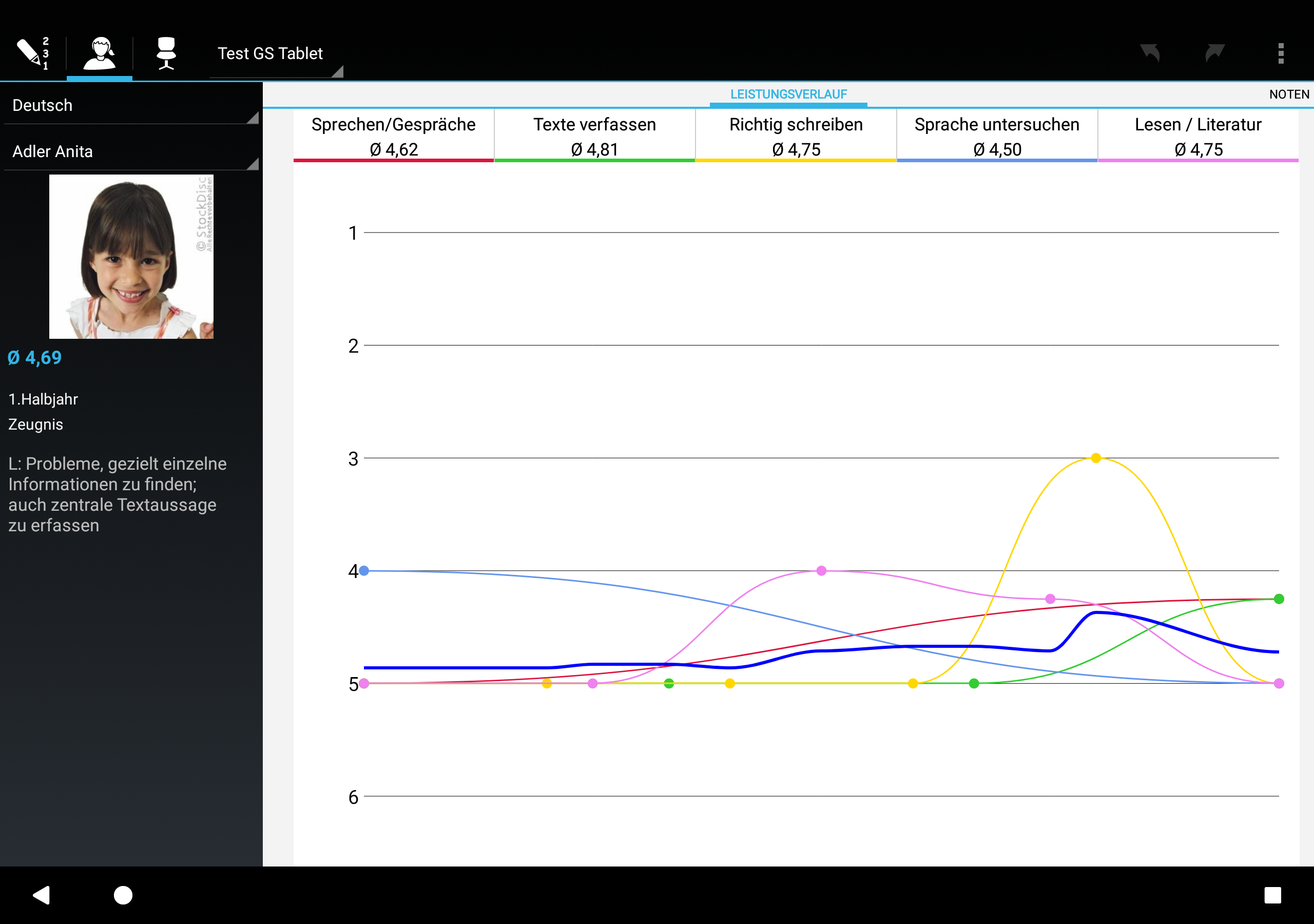Open the three-dot overflow menu
This screenshot has height=924, width=1314.
click(1281, 53)
